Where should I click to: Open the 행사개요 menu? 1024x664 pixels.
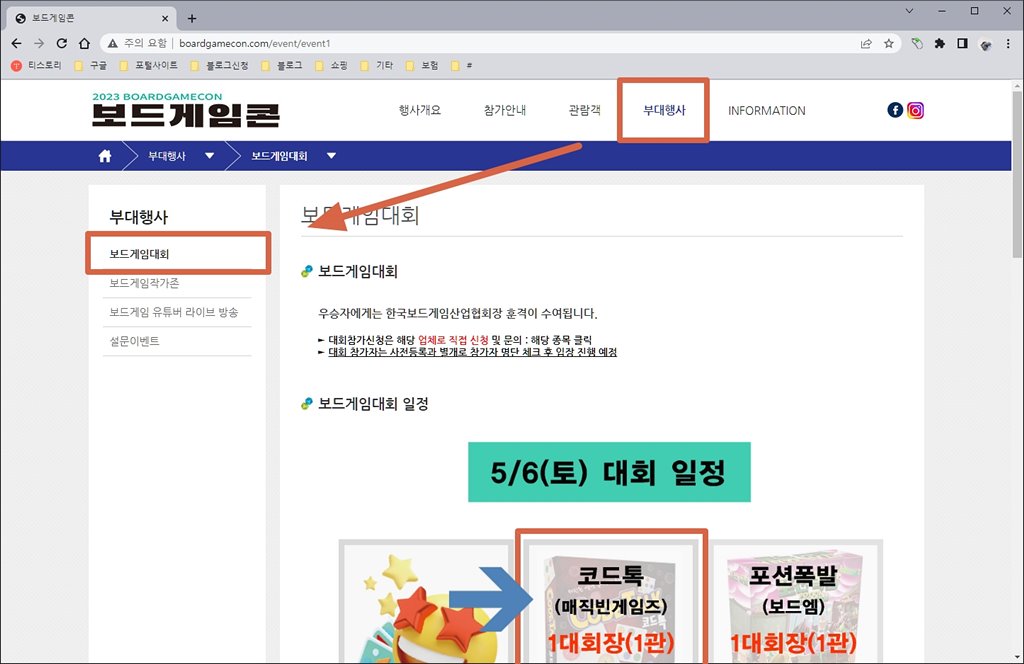[420, 110]
